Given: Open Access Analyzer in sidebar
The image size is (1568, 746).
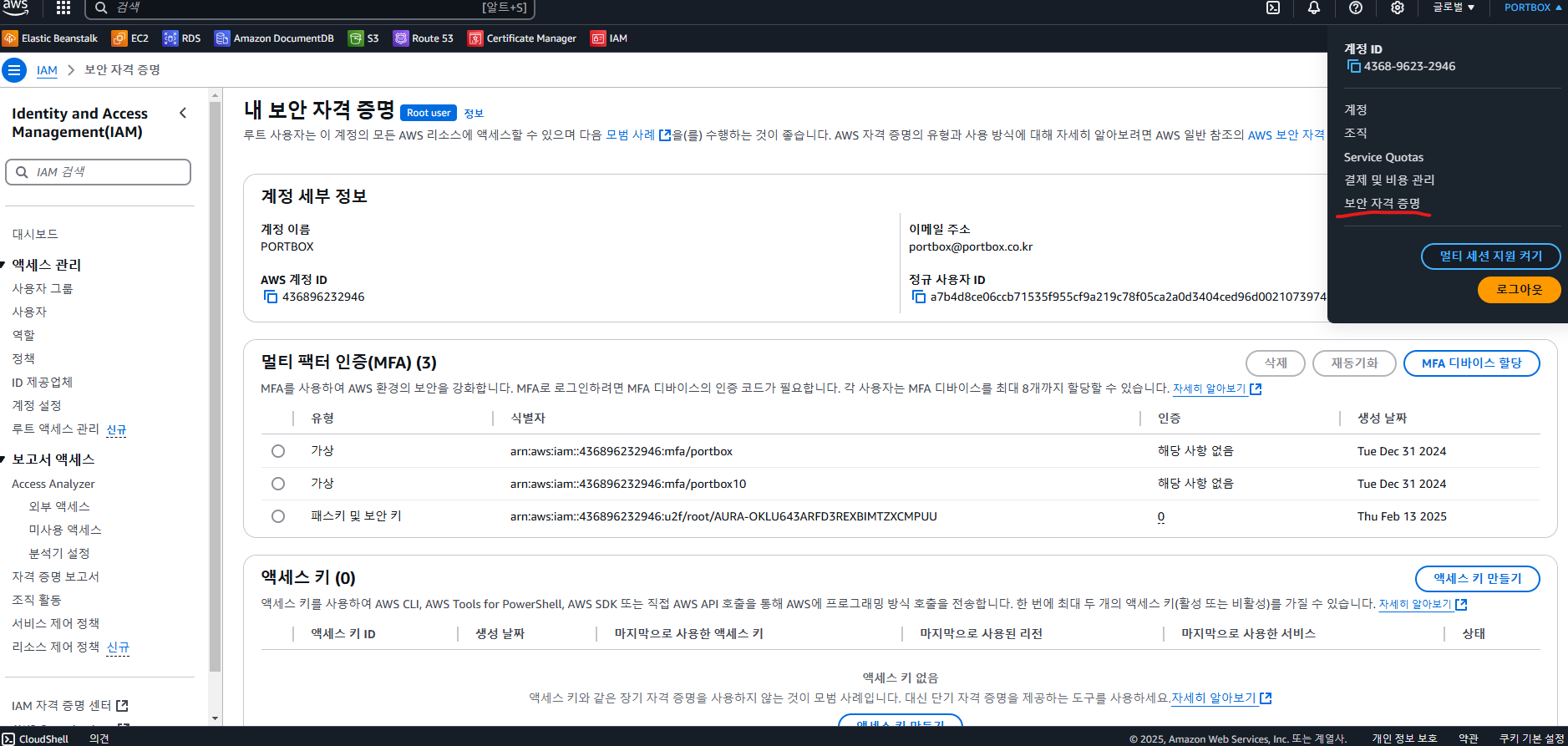Looking at the screenshot, I should (53, 484).
